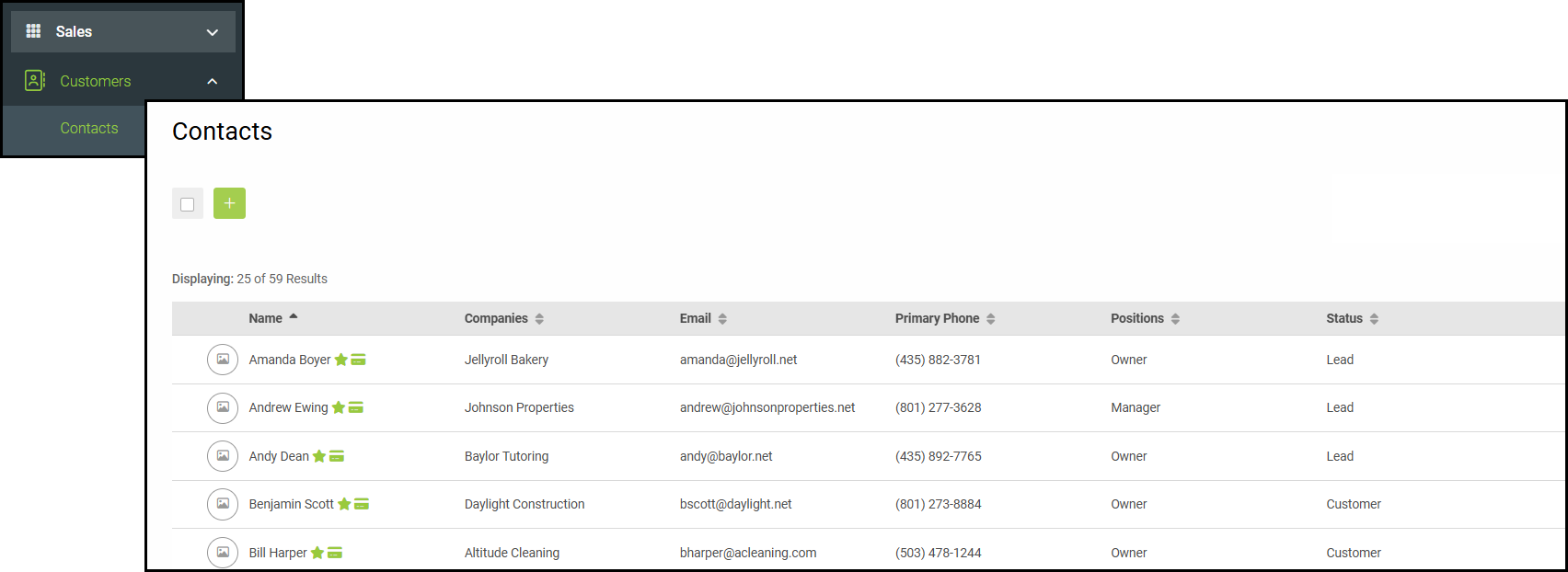Collapse the Customers menu chevron
The width and height of the screenshot is (1568, 572).
213,81
